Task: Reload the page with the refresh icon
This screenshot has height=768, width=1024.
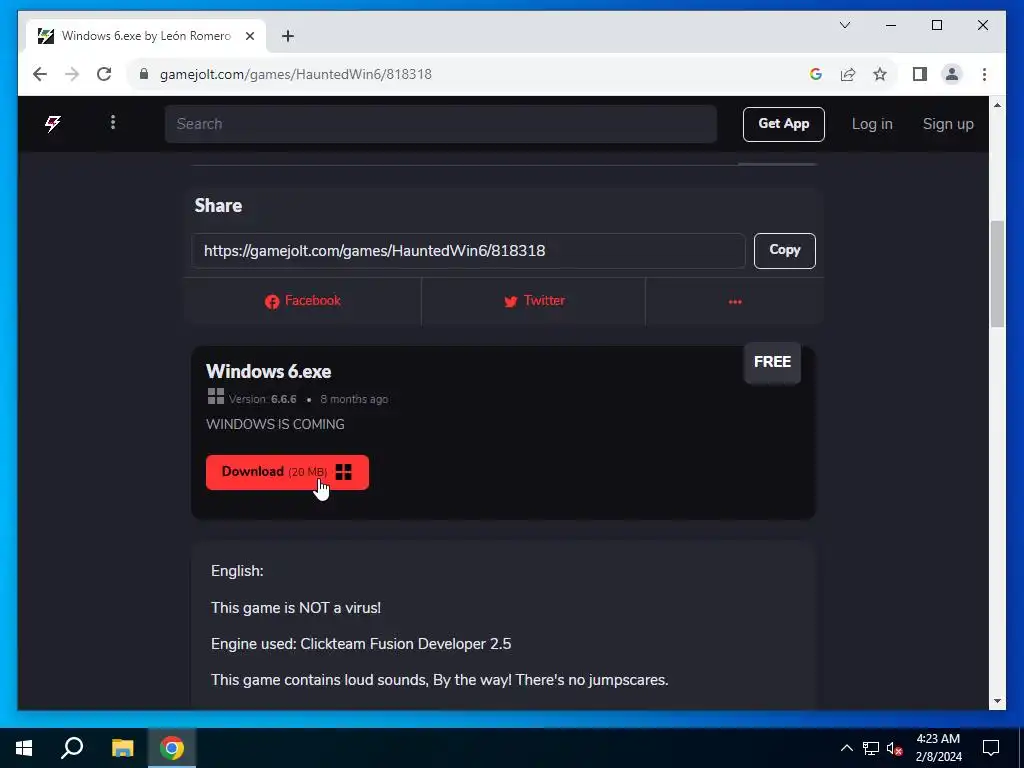Action: (x=104, y=74)
